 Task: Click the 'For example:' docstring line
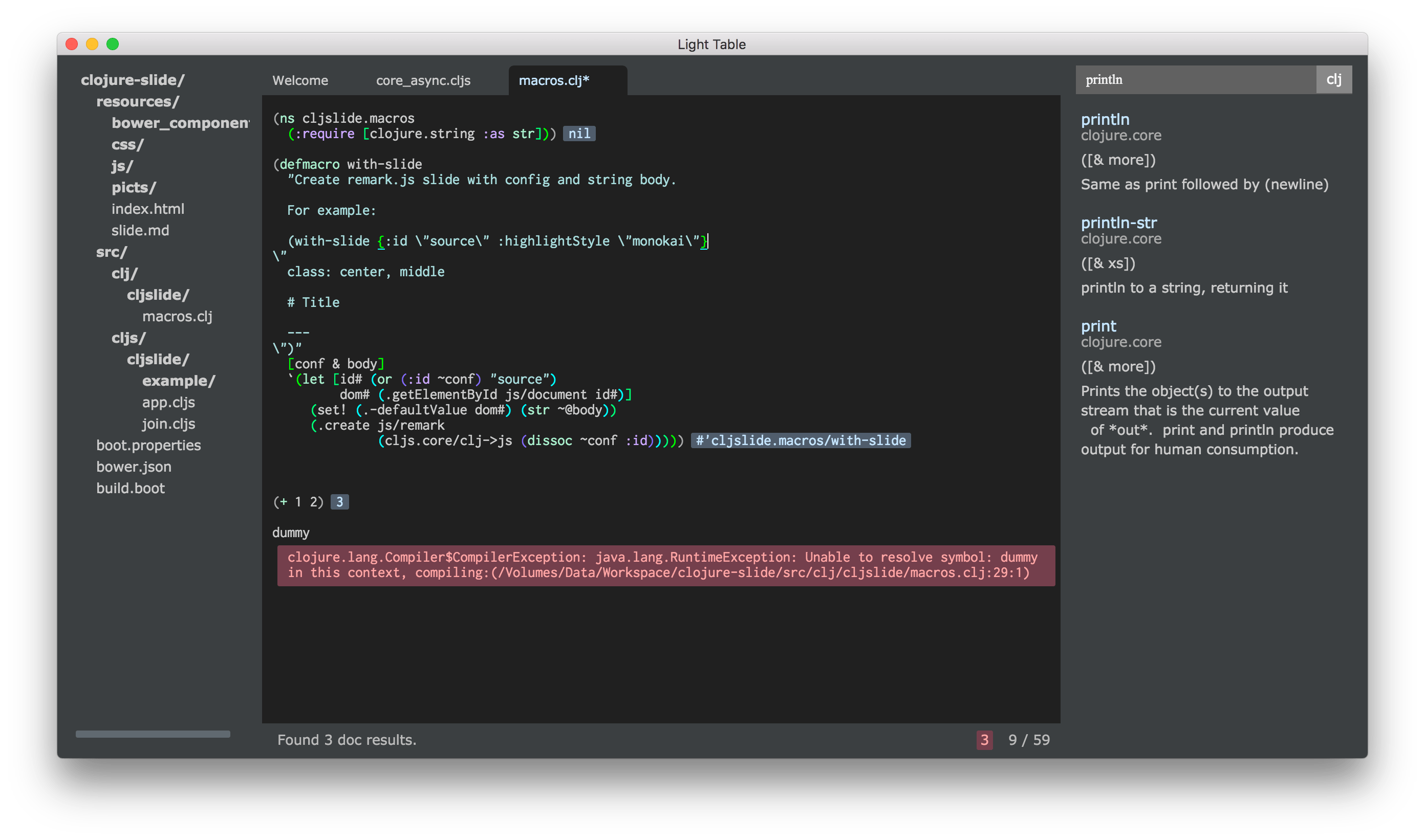331,211
